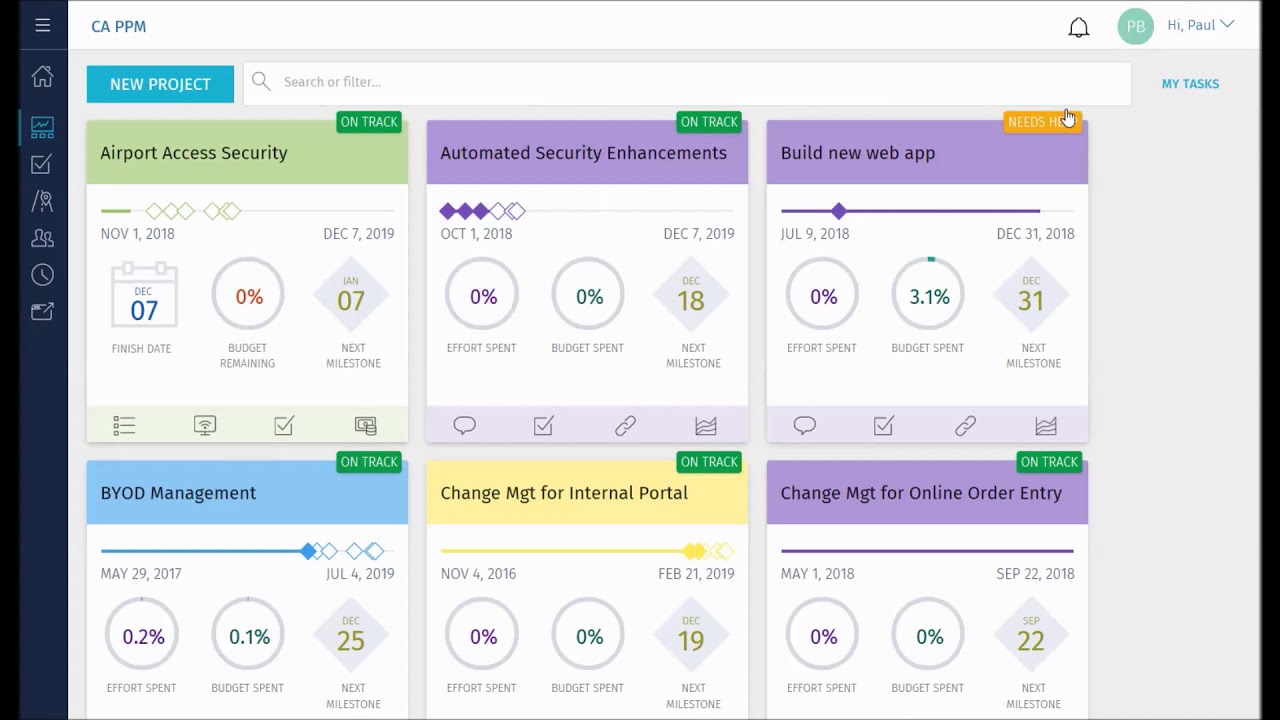The width and height of the screenshot is (1280, 720).
Task: Open tasks icon on Build new web app
Action: 883,426
